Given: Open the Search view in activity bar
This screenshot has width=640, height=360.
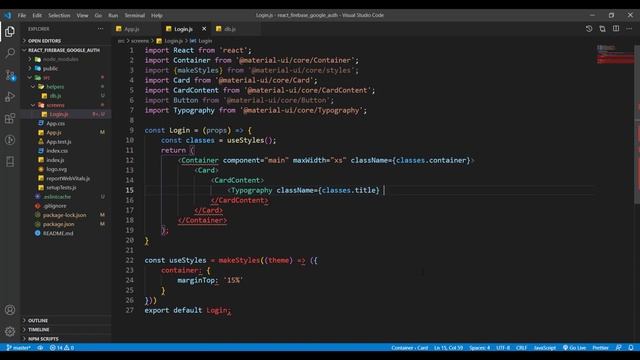Looking at the screenshot, I should 10,53.
